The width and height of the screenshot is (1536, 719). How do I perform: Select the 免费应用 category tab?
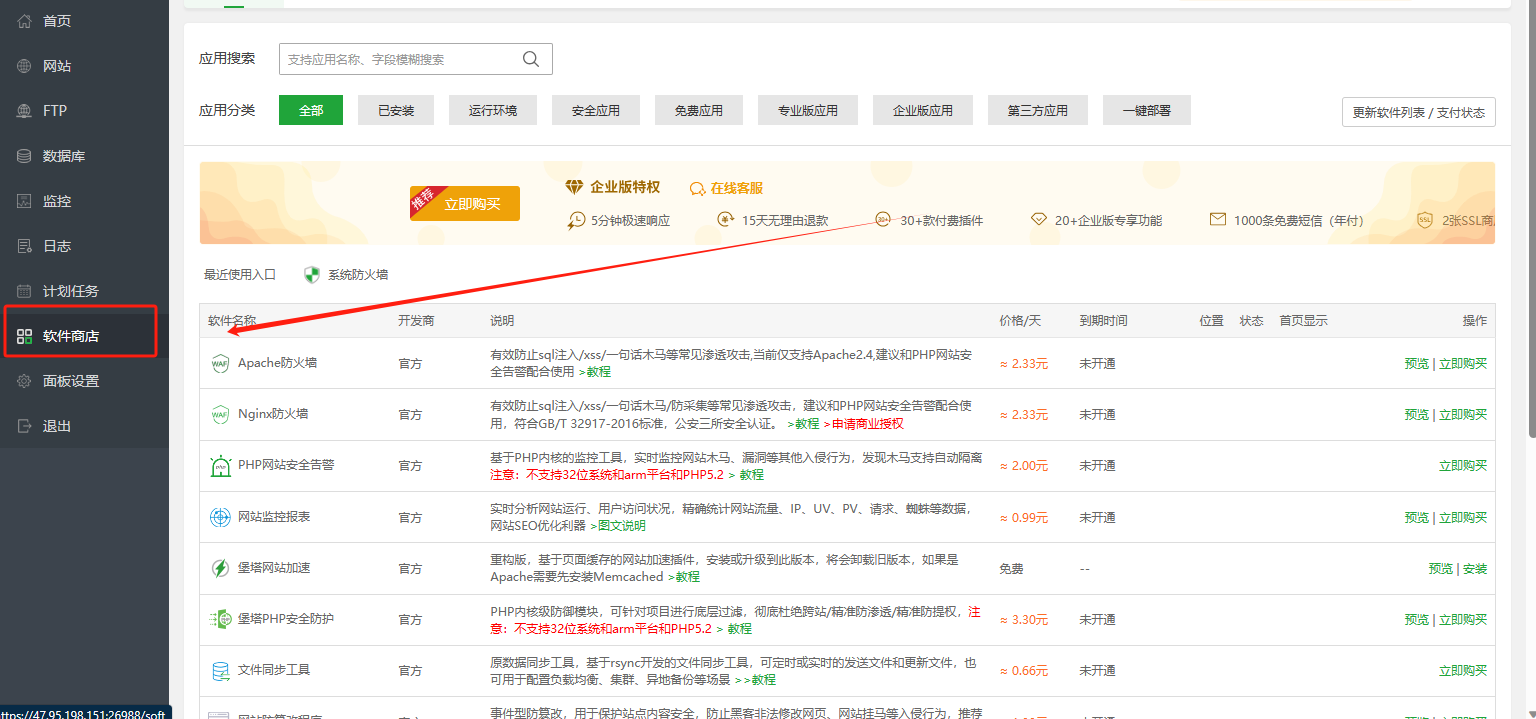(x=699, y=110)
